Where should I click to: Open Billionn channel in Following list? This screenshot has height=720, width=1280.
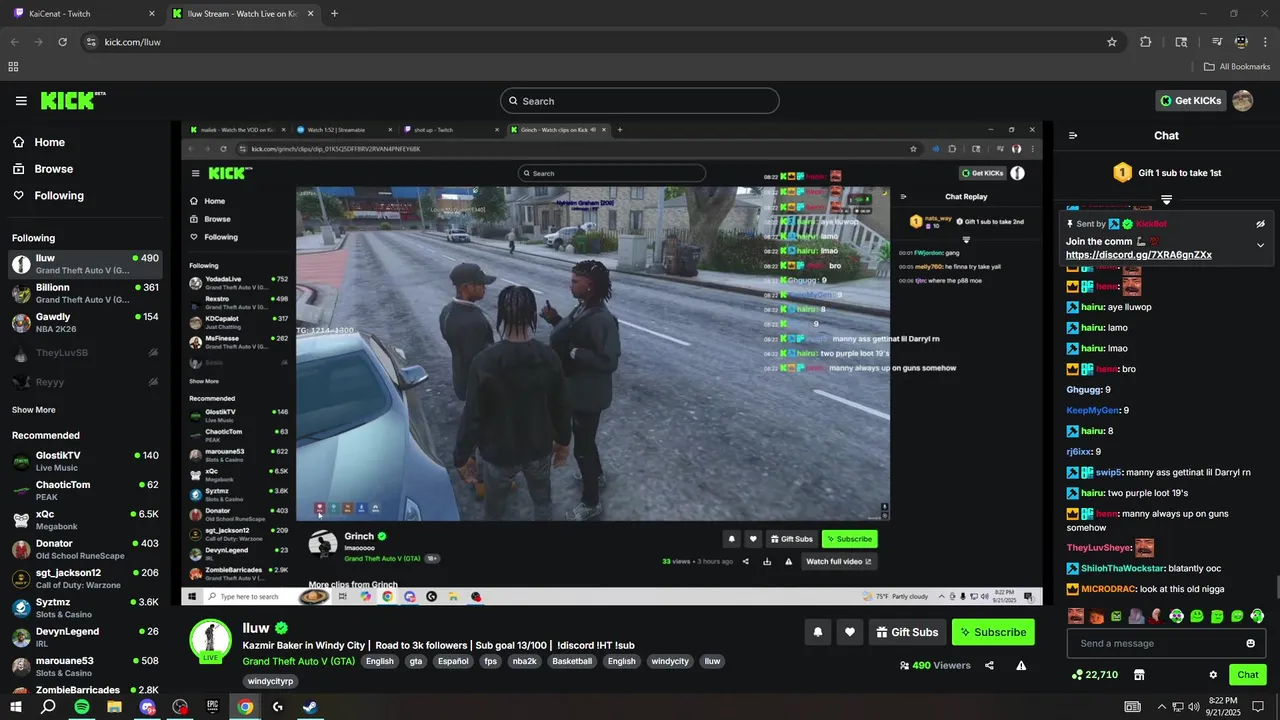tap(85, 293)
